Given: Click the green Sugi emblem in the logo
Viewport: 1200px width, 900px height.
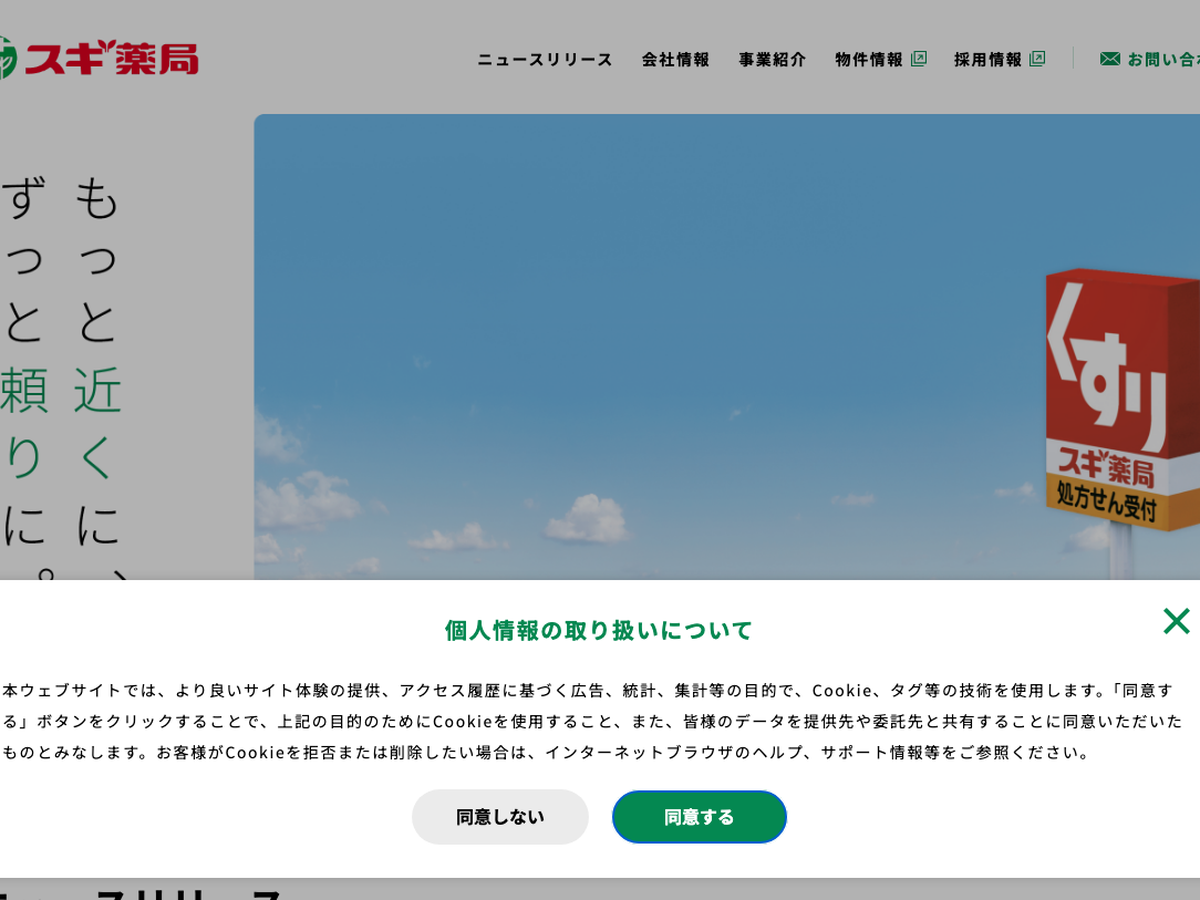Looking at the screenshot, I should 6,59.
